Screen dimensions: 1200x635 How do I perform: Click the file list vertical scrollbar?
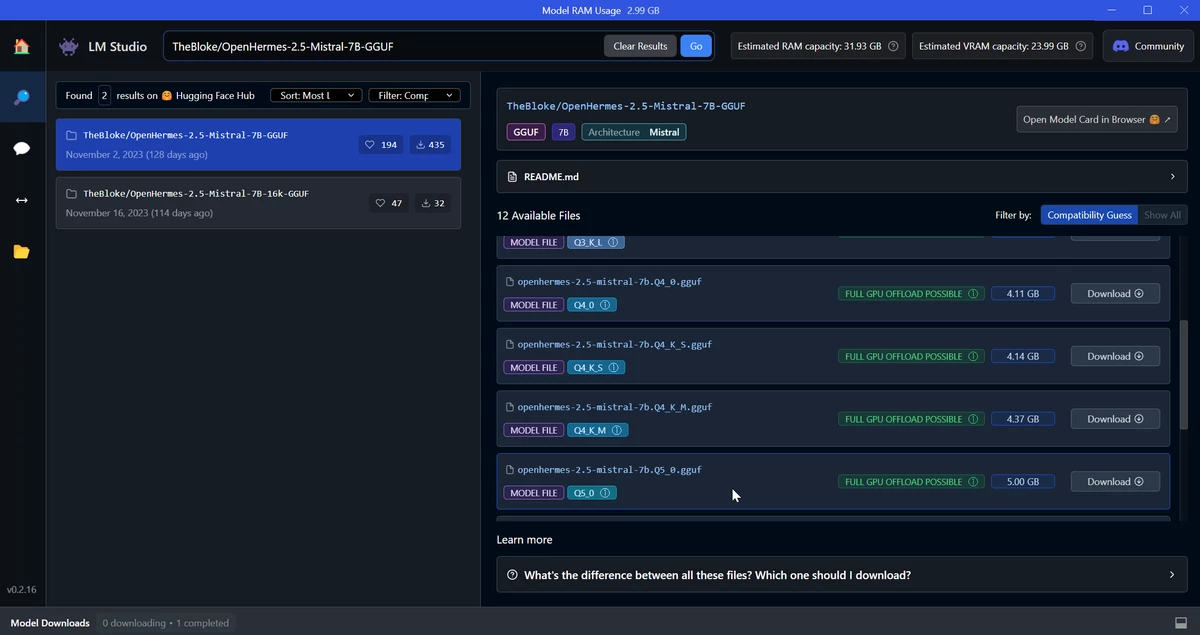1184,375
